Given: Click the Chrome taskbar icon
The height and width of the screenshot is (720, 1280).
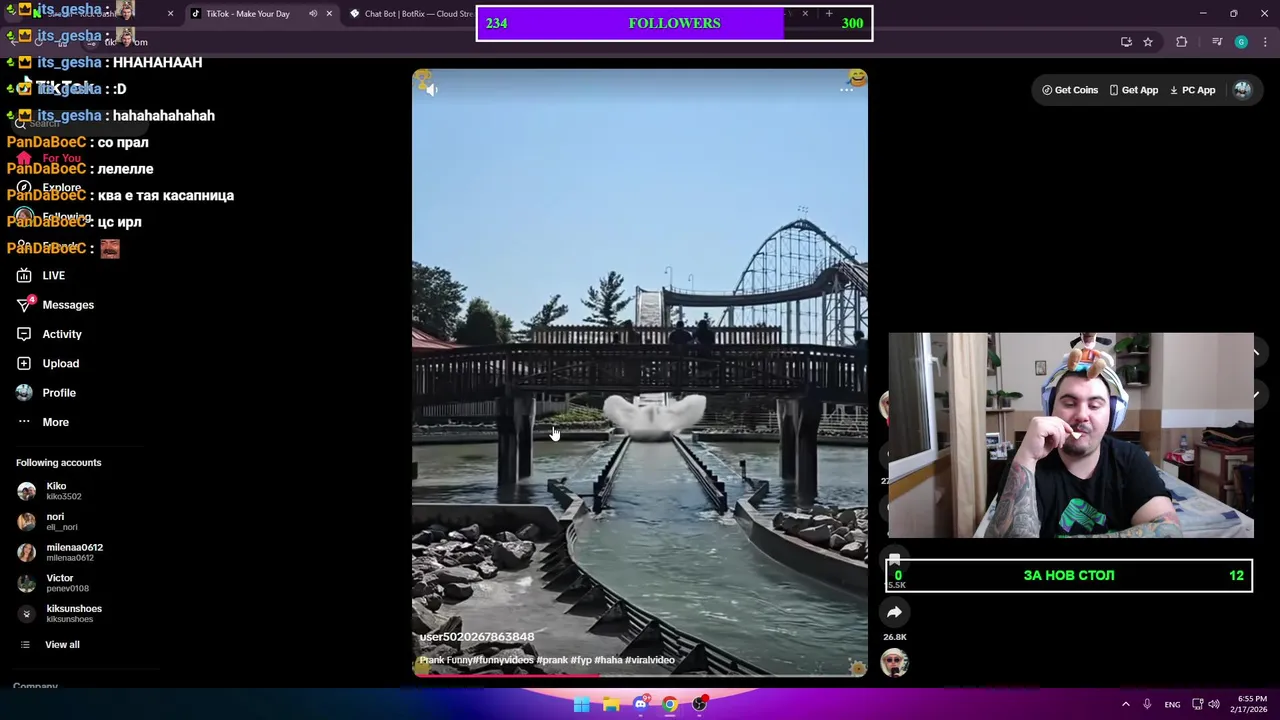Looking at the screenshot, I should tap(670, 704).
